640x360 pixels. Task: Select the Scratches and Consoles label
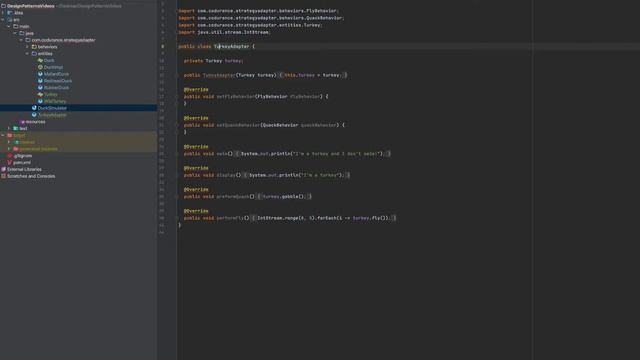(x=31, y=176)
